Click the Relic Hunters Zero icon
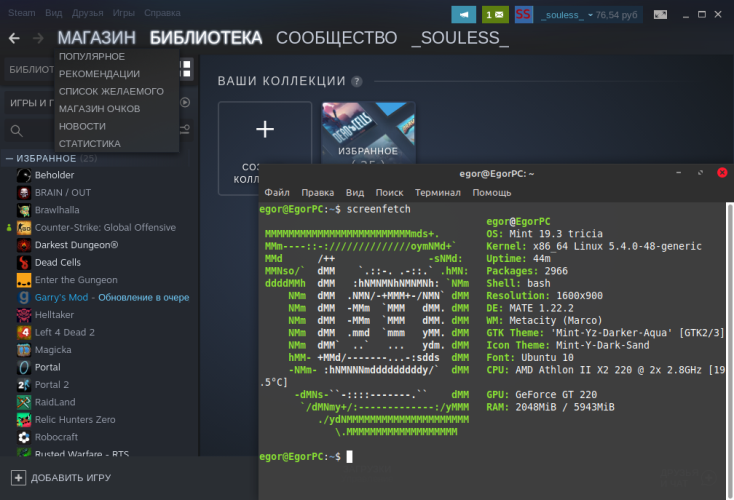 point(24,420)
